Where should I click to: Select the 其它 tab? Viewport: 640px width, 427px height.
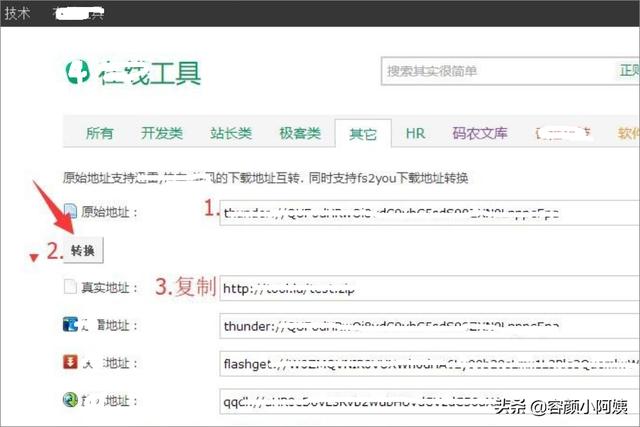pos(362,134)
